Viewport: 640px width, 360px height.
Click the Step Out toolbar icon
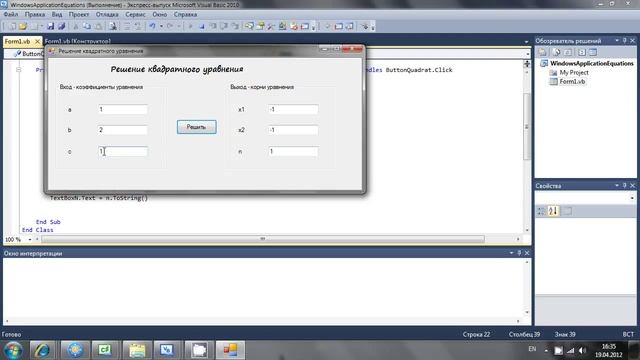click(235, 27)
